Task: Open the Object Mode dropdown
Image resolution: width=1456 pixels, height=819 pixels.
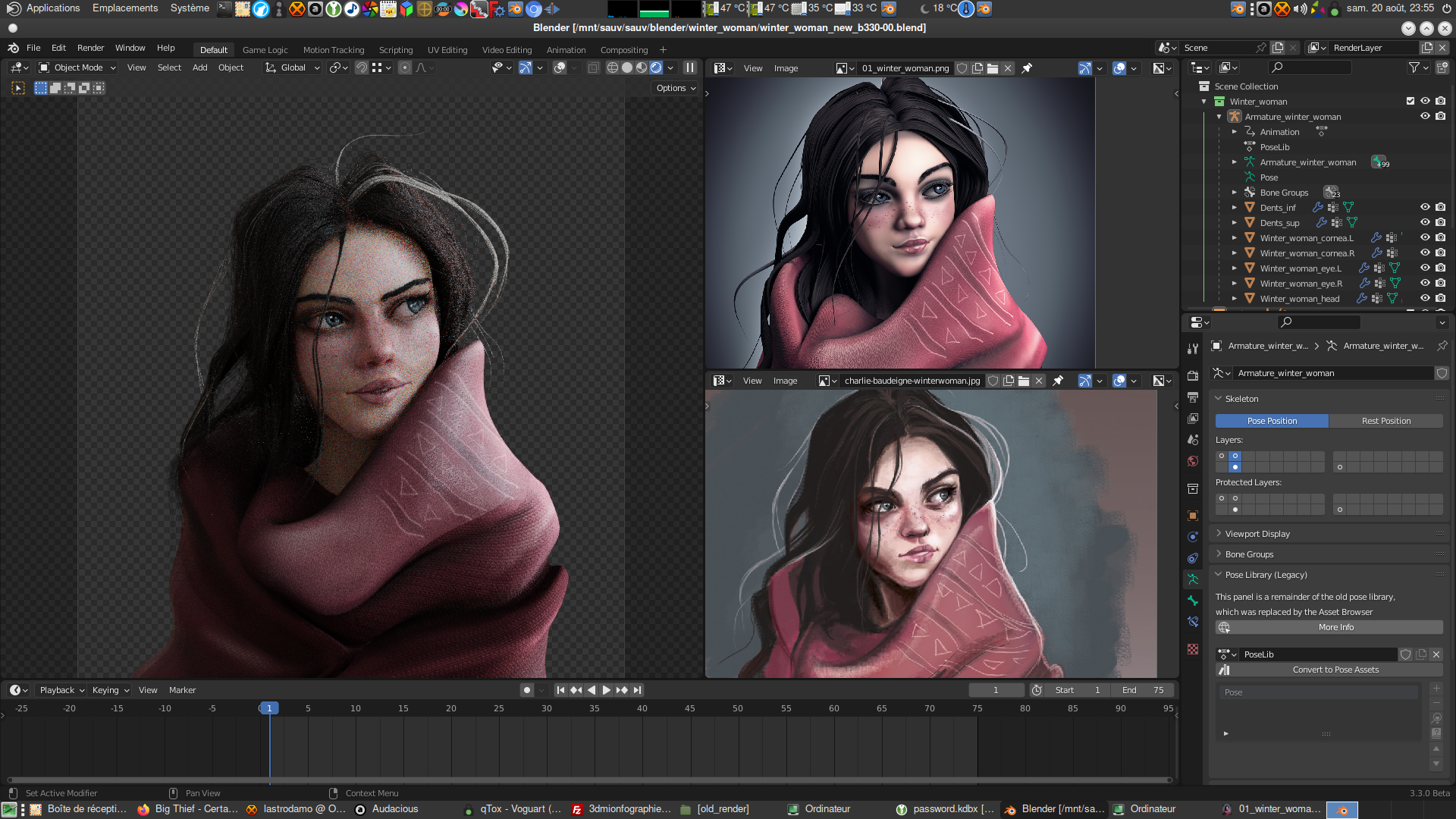Action: coord(77,67)
